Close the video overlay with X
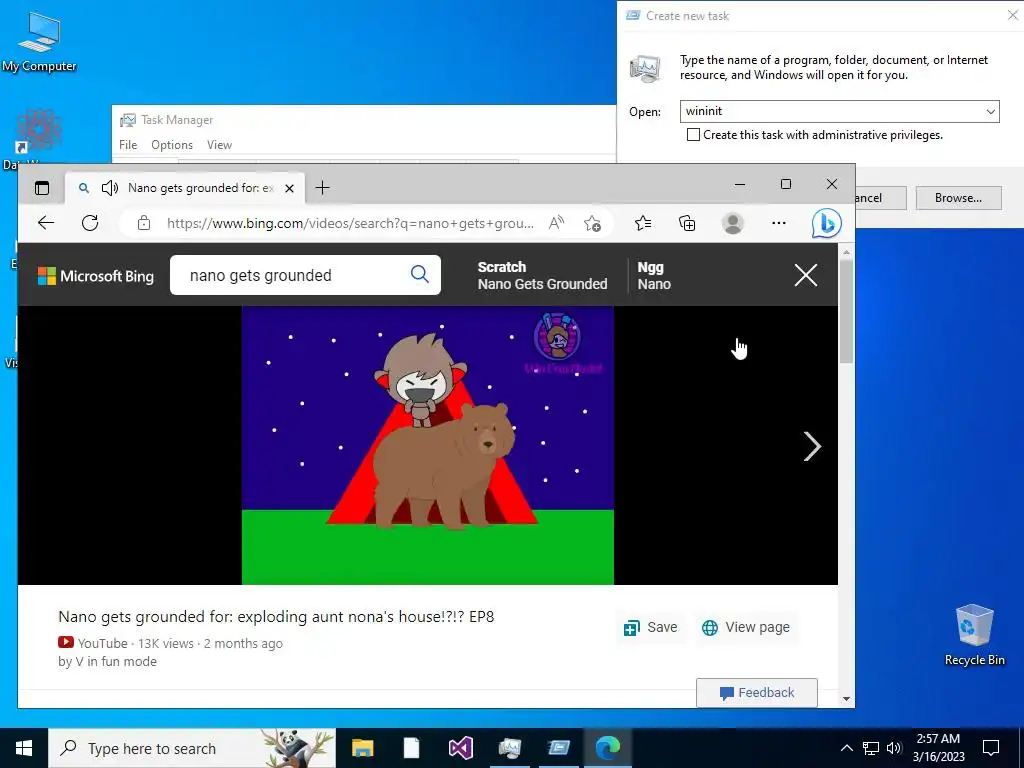The width and height of the screenshot is (1024, 768). [806, 275]
